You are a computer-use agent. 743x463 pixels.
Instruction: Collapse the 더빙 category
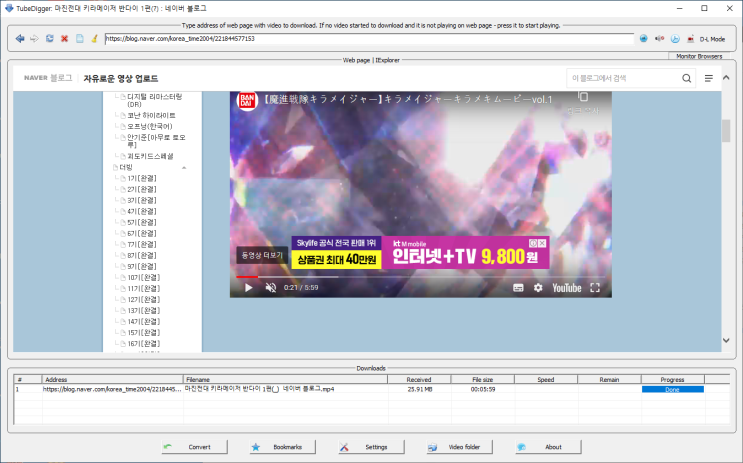(184, 168)
